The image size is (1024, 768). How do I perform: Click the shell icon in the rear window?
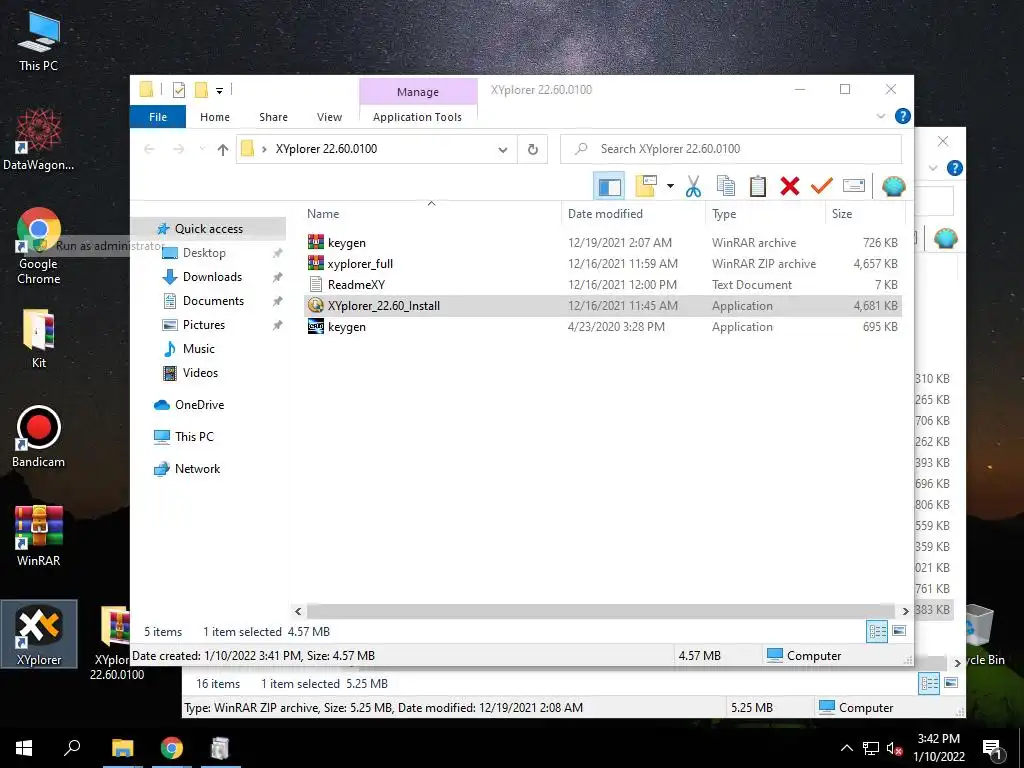coord(945,239)
